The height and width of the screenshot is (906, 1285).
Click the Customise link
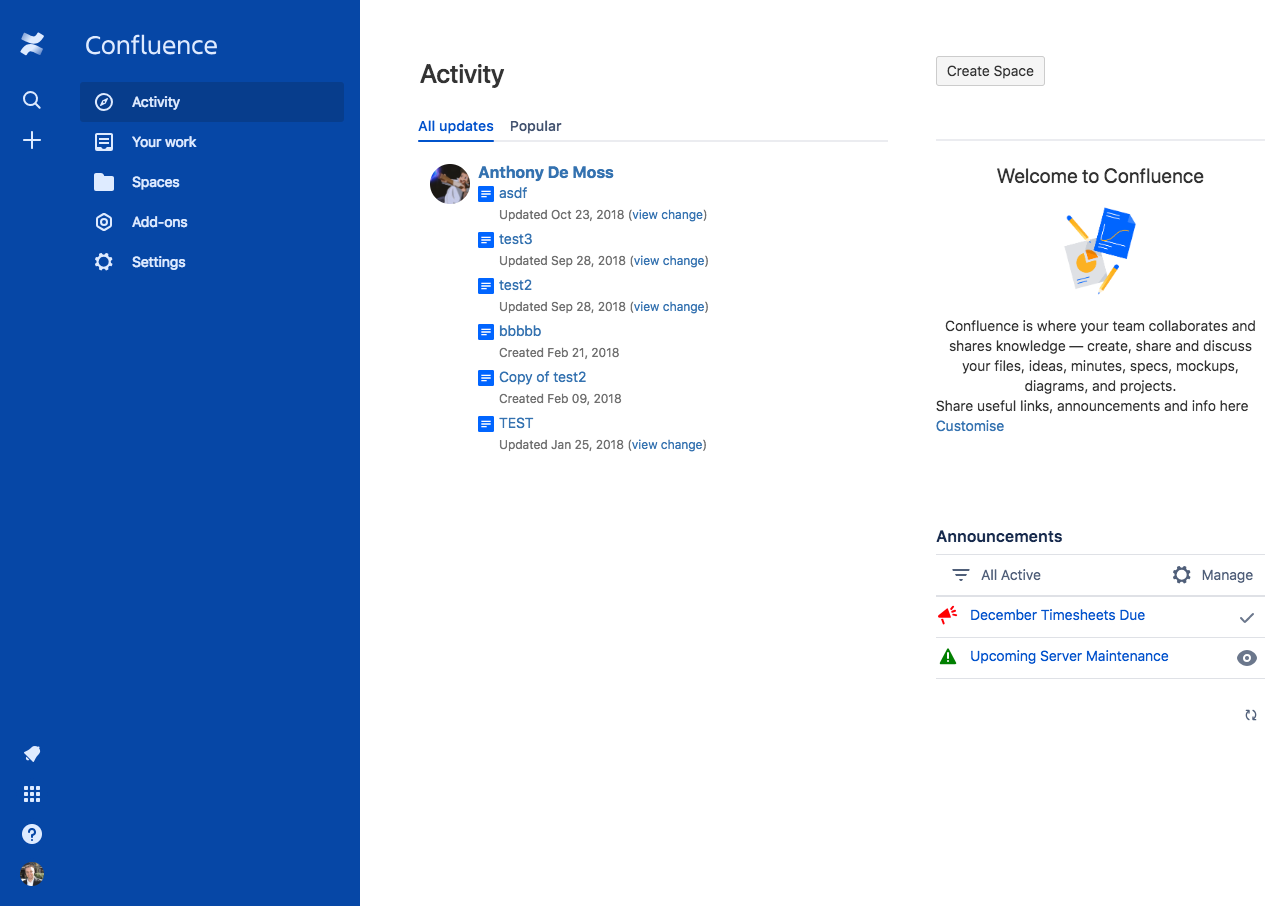[970, 426]
